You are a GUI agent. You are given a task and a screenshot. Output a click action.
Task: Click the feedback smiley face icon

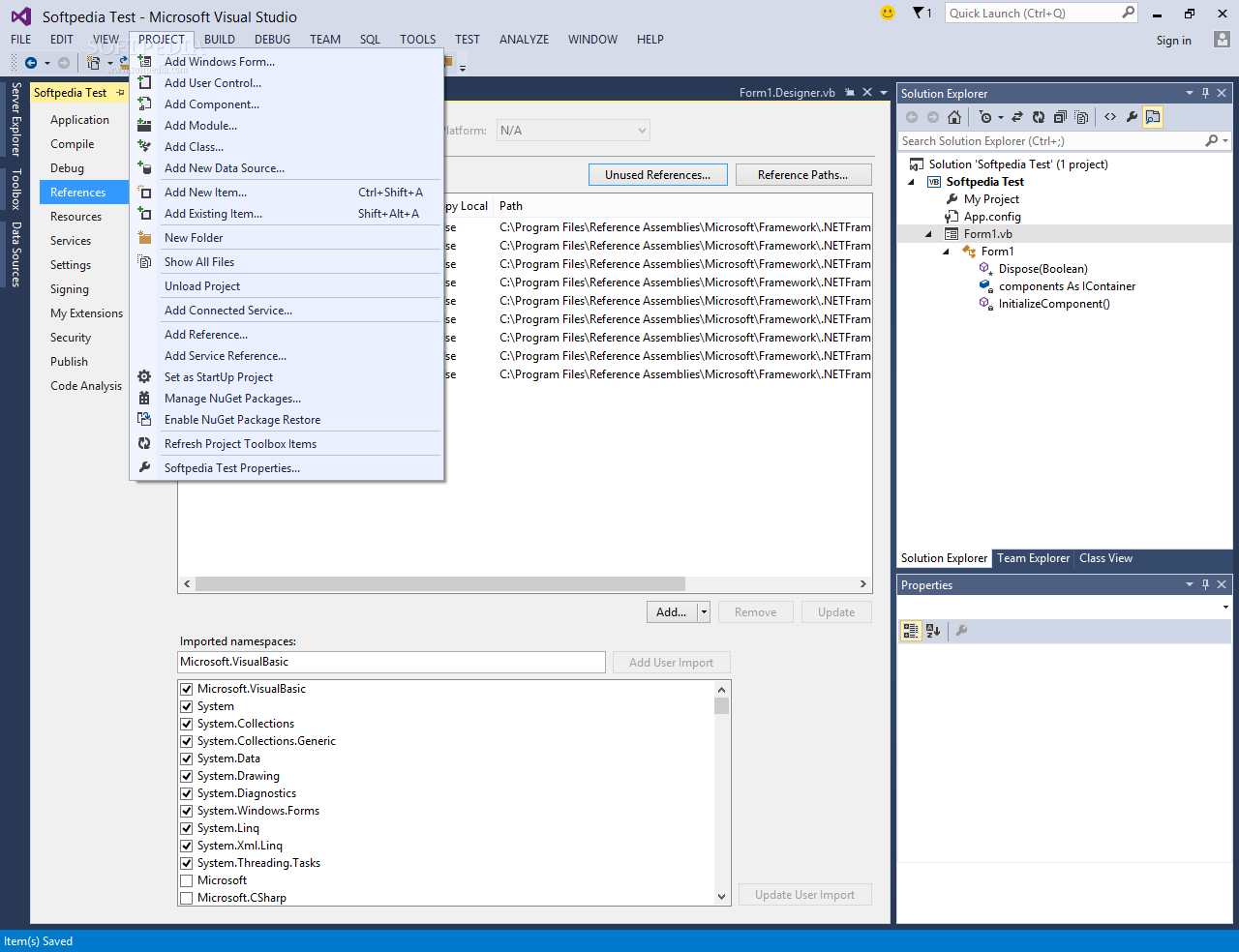(888, 13)
